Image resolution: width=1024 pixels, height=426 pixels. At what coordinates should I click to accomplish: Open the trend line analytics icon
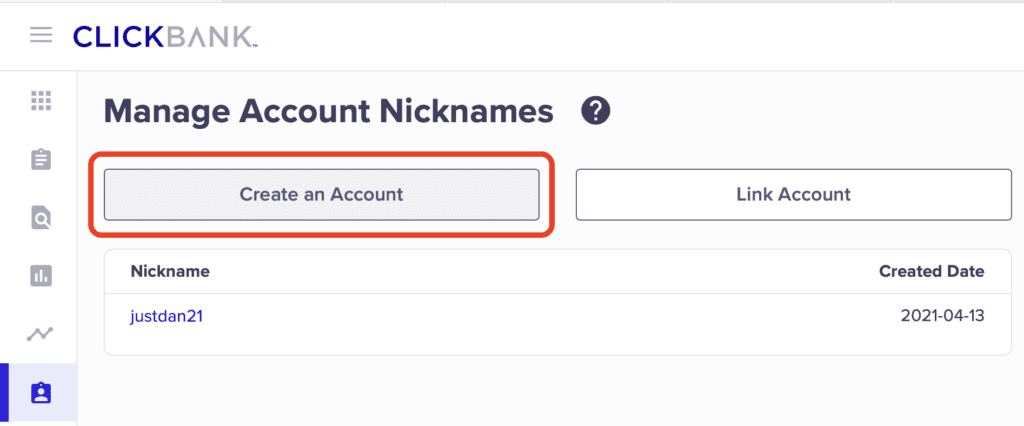[41, 334]
